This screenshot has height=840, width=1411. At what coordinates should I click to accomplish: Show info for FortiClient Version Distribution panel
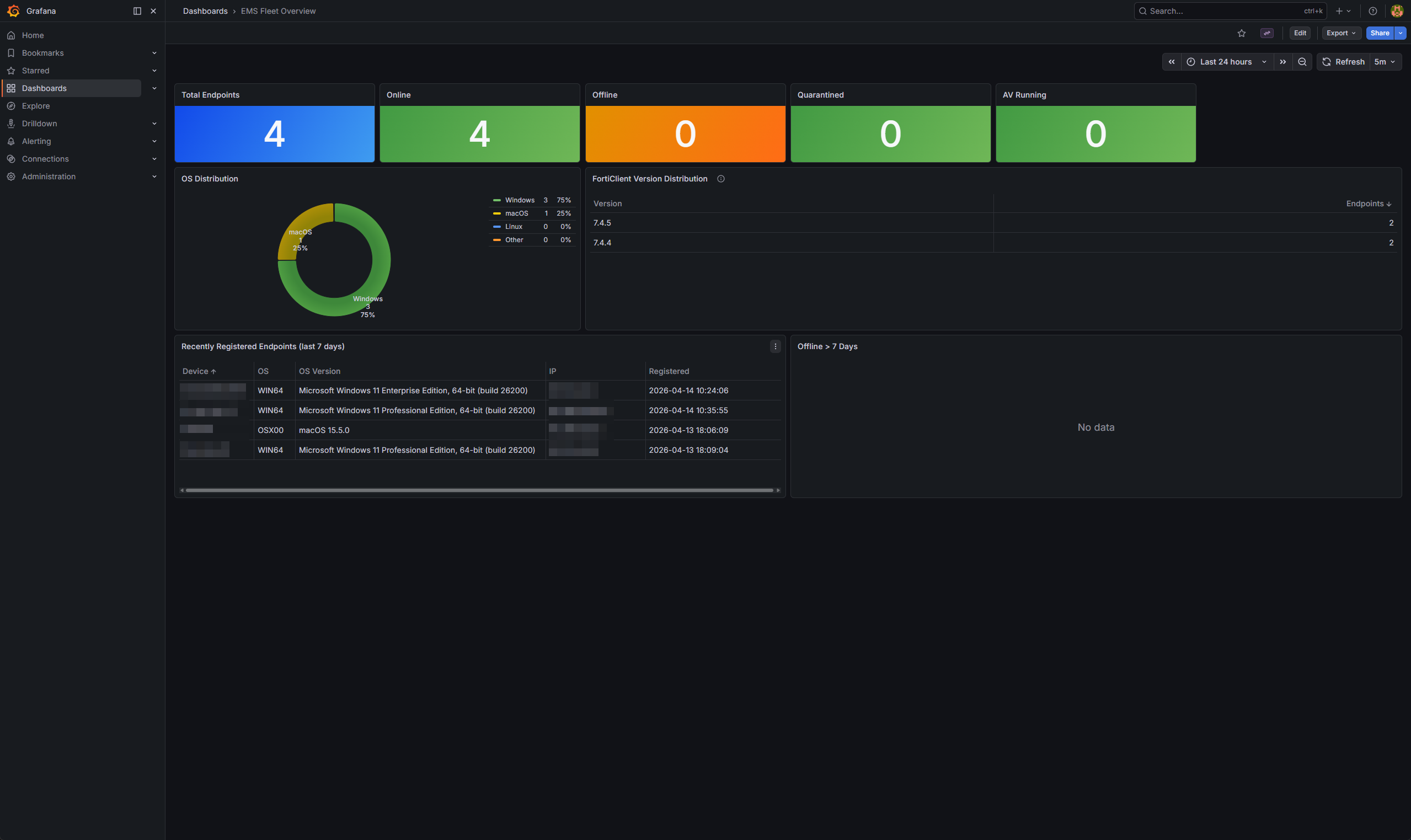pyautogui.click(x=720, y=179)
